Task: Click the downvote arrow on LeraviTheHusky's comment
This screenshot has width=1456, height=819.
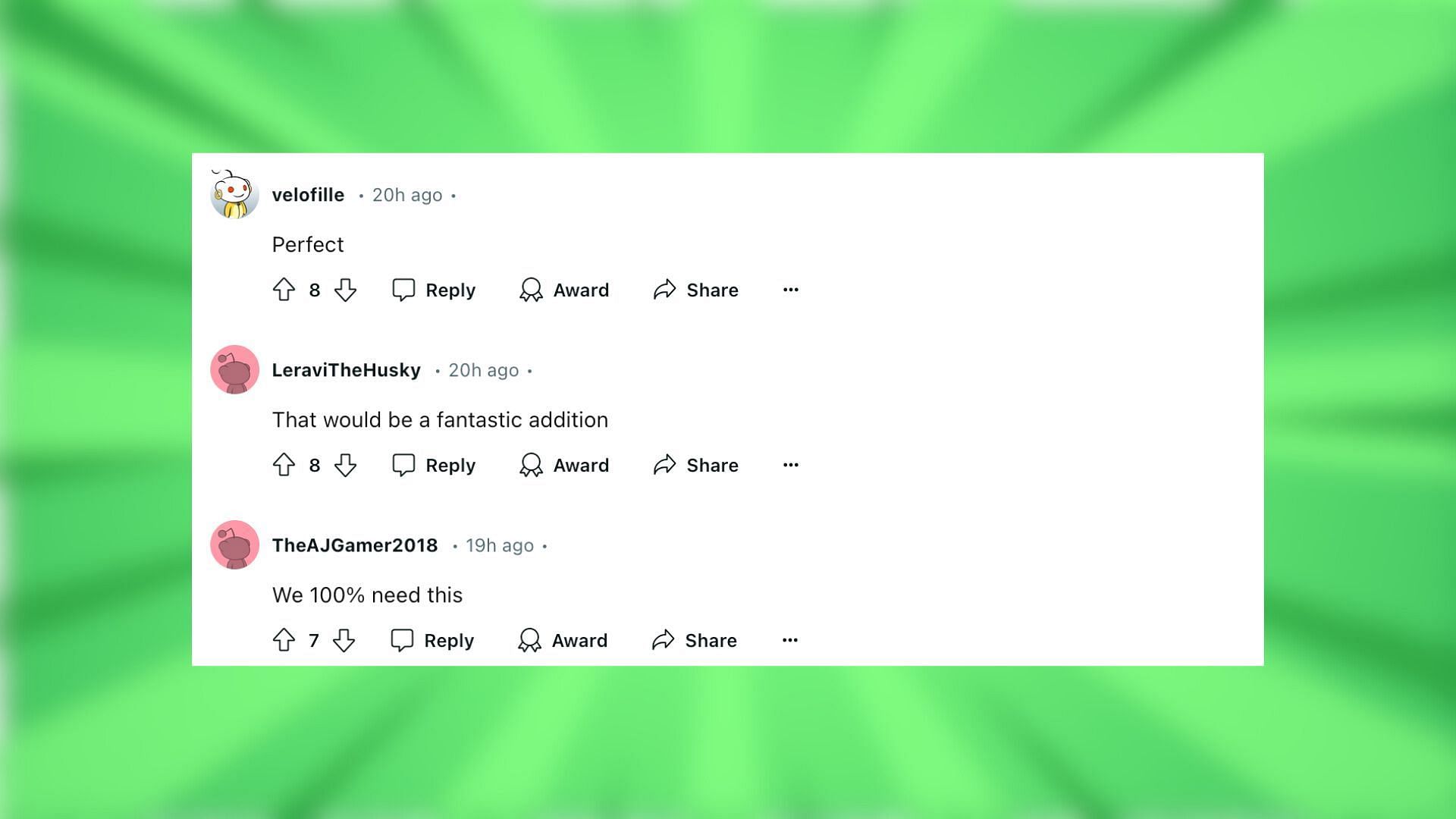Action: click(x=344, y=465)
